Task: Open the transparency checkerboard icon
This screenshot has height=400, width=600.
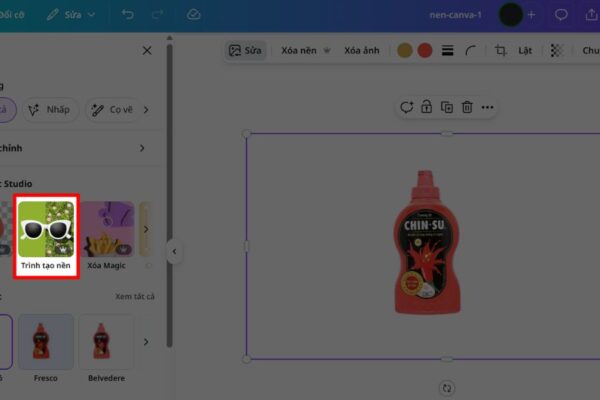Action: 557,50
